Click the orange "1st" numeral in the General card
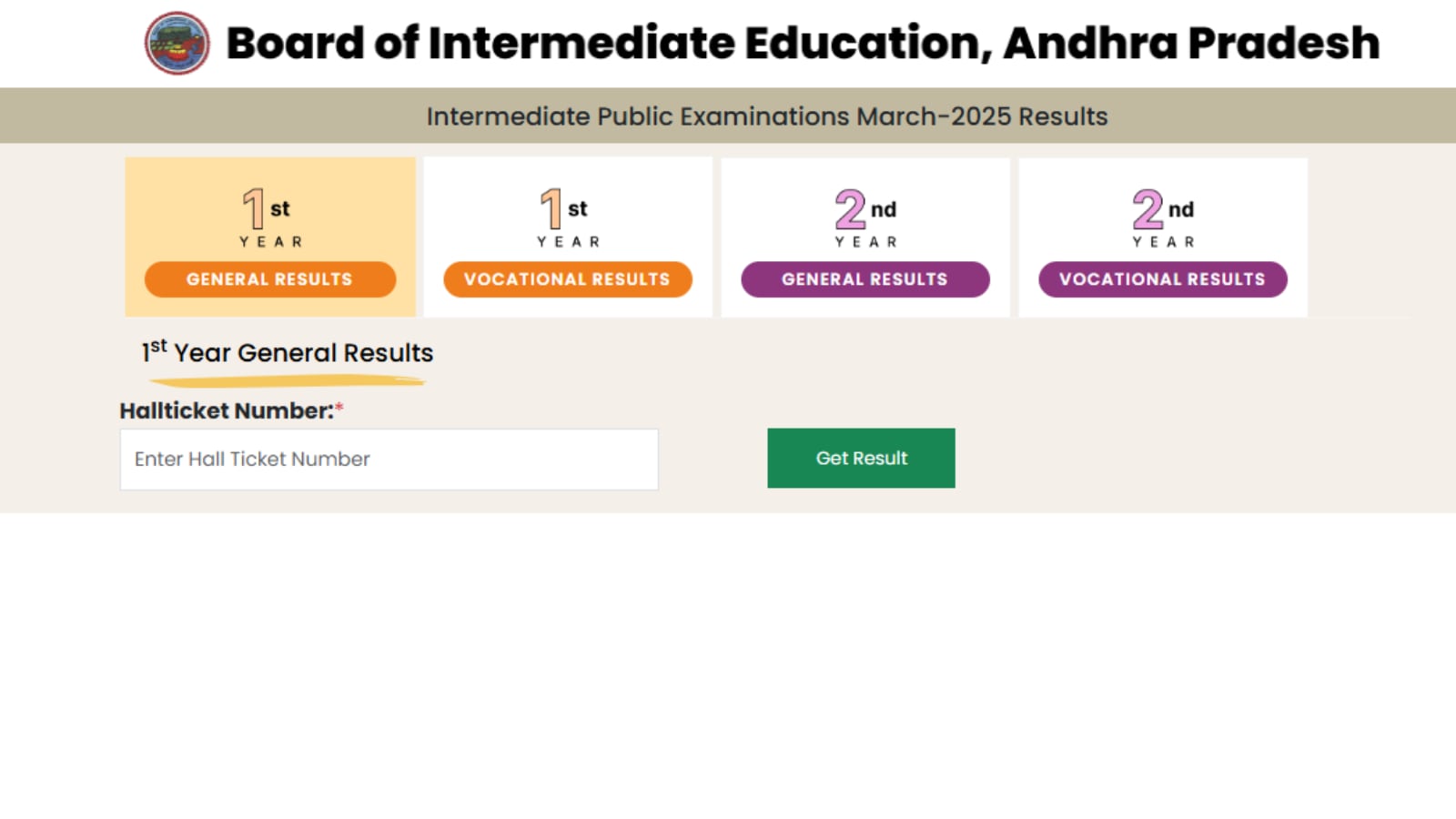The height and width of the screenshot is (819, 1456). click(x=255, y=208)
